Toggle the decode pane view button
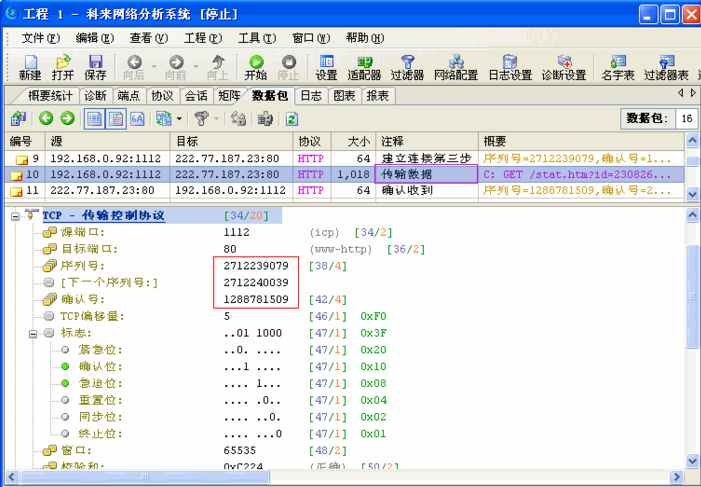The image size is (701, 487). point(116,119)
